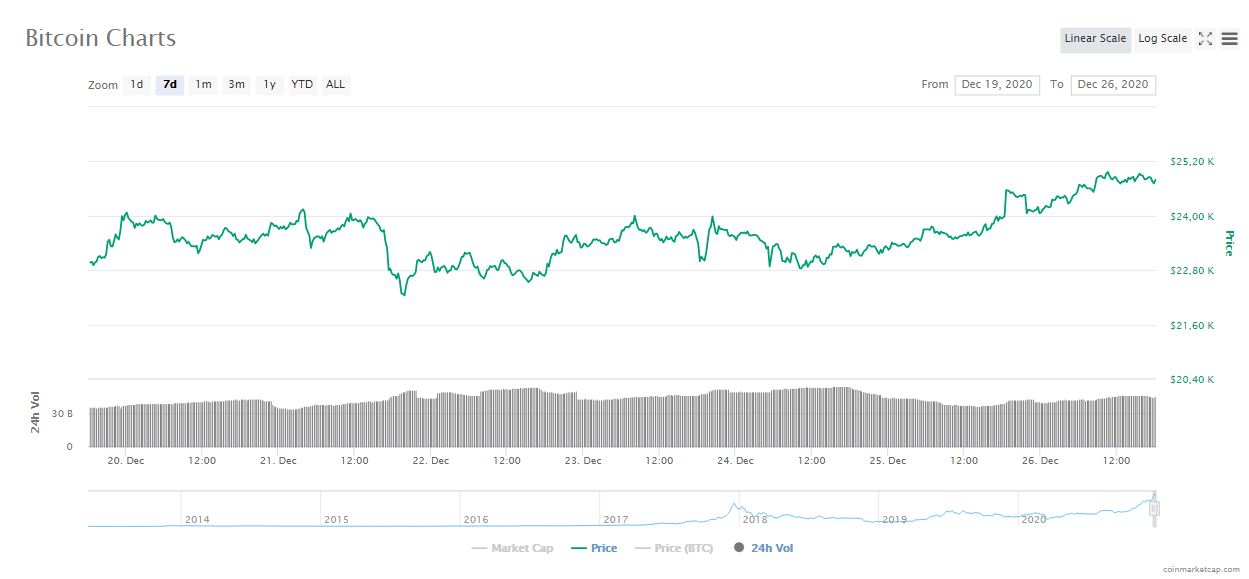The image size is (1249, 579).
Task: Click the 20. Dec x-axis label
Action: 126,461
